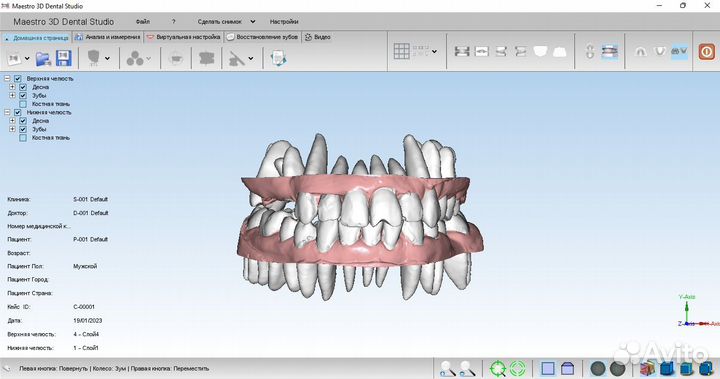Screen dimensions: 720x379
Task: Open the report documents icon
Action: 278,58
